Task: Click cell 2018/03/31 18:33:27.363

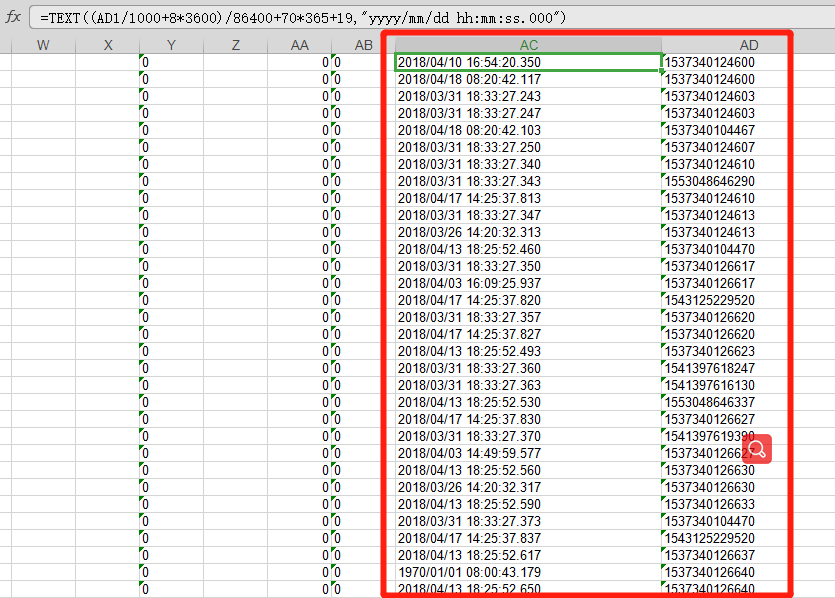Action: [528, 386]
